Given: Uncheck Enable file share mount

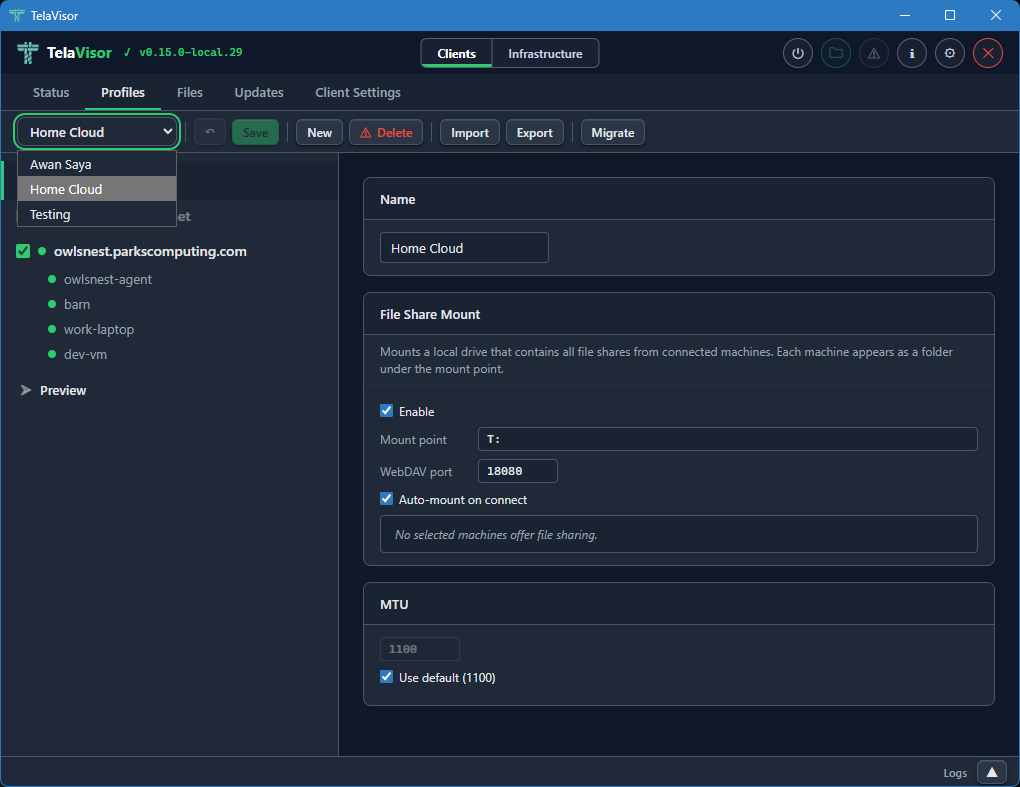Looking at the screenshot, I should point(386,411).
